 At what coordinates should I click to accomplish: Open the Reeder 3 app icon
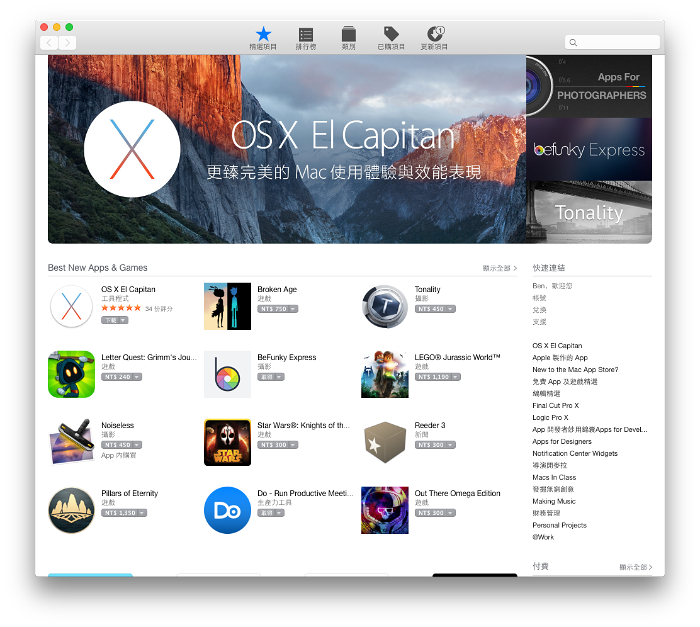(384, 442)
